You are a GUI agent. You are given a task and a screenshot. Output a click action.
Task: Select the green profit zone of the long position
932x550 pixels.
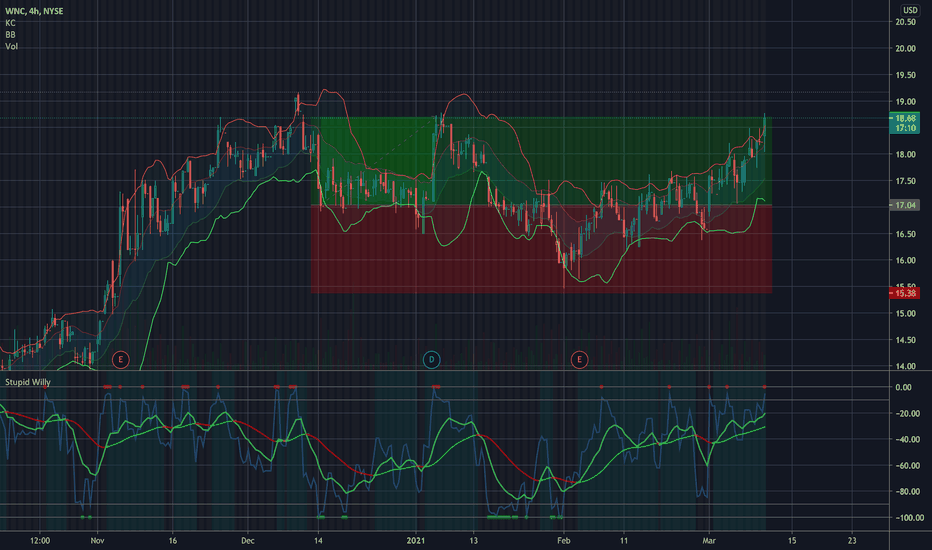click(541, 161)
